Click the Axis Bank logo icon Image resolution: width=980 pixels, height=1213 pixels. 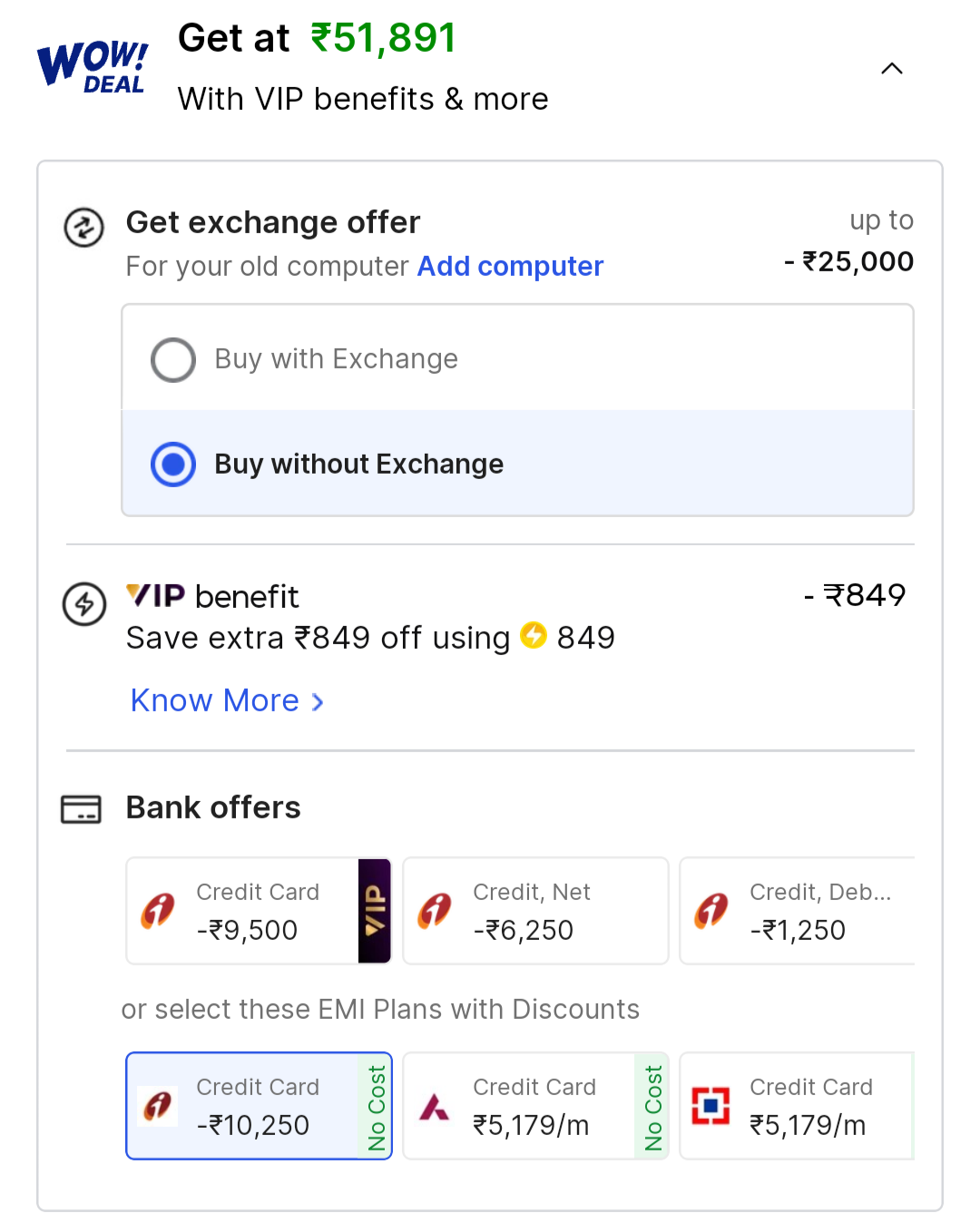tap(435, 1107)
